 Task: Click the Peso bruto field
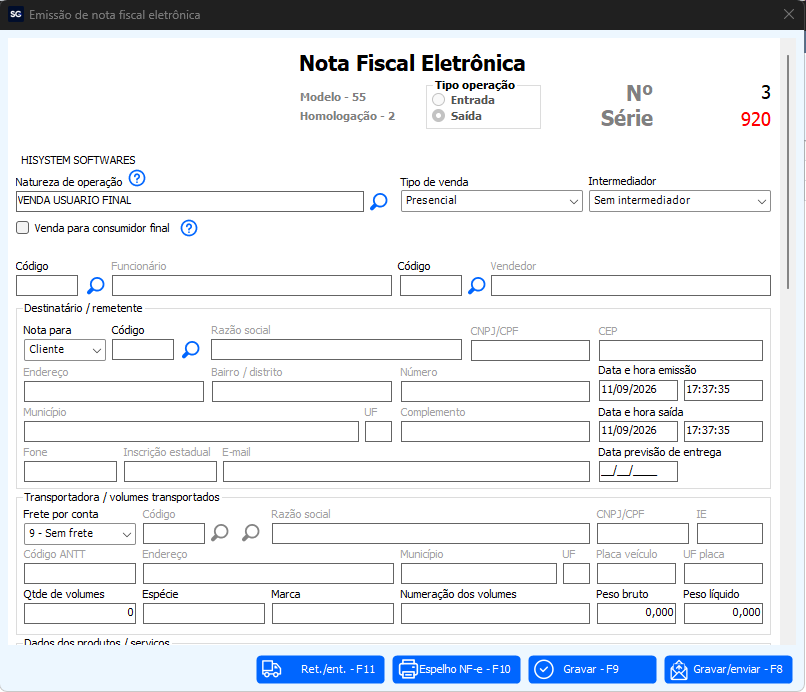(636, 613)
